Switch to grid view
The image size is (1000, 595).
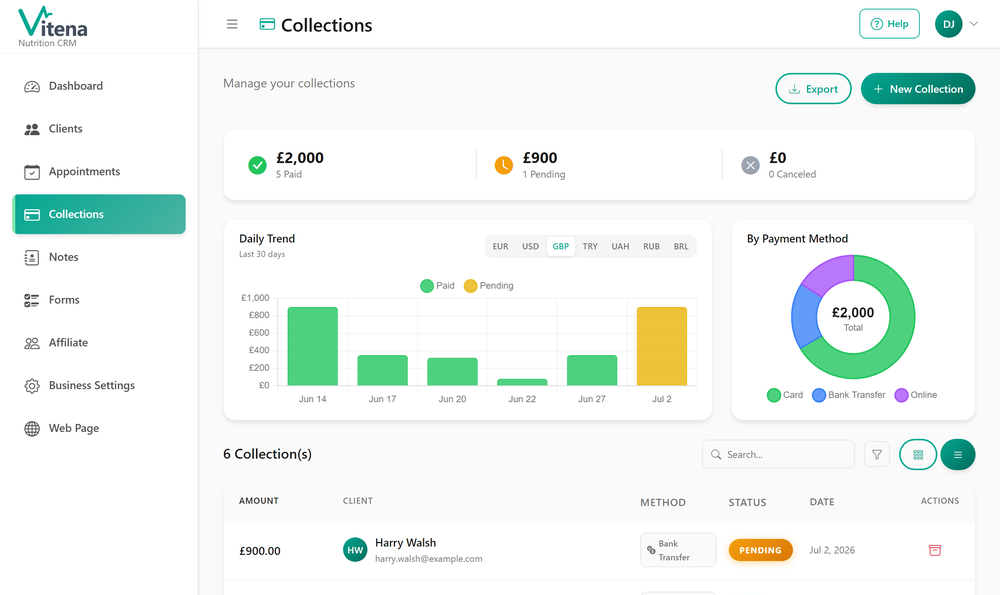(918, 454)
